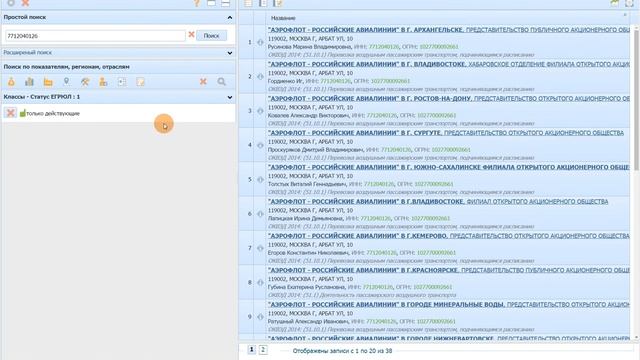Focus the search field containing 7712040126
Viewport: 640px width, 360px height.
(x=95, y=36)
